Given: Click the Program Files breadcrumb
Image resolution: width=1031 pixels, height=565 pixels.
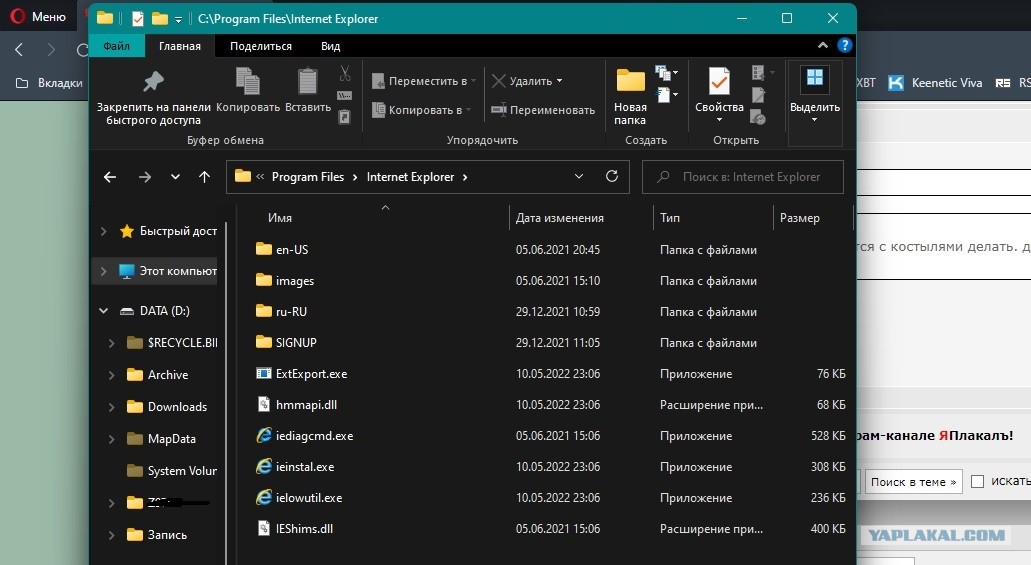Looking at the screenshot, I should coord(308,177).
